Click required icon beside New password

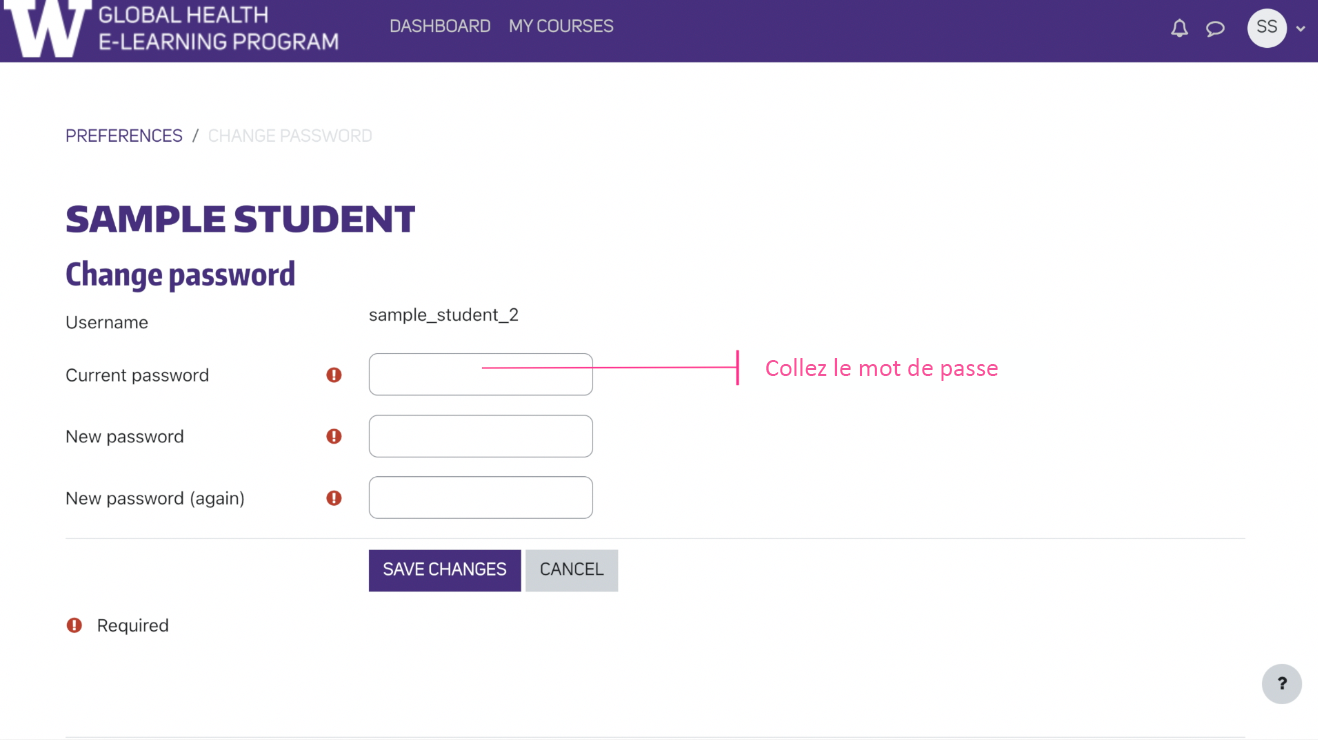334,436
